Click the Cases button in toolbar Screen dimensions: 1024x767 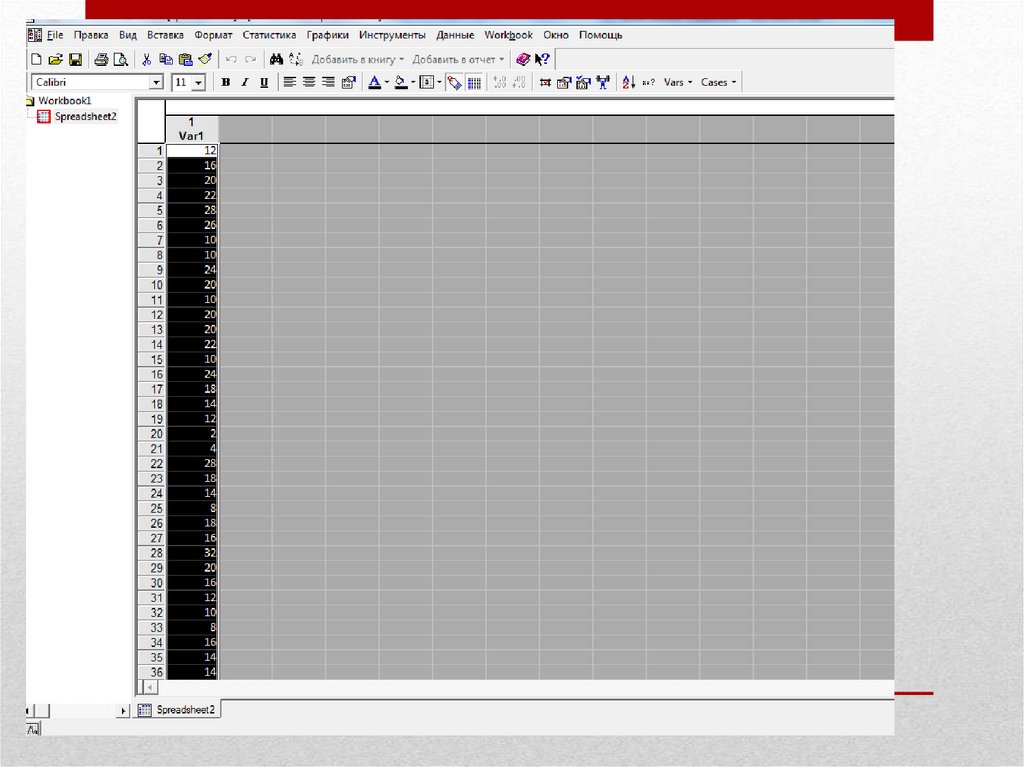(718, 82)
